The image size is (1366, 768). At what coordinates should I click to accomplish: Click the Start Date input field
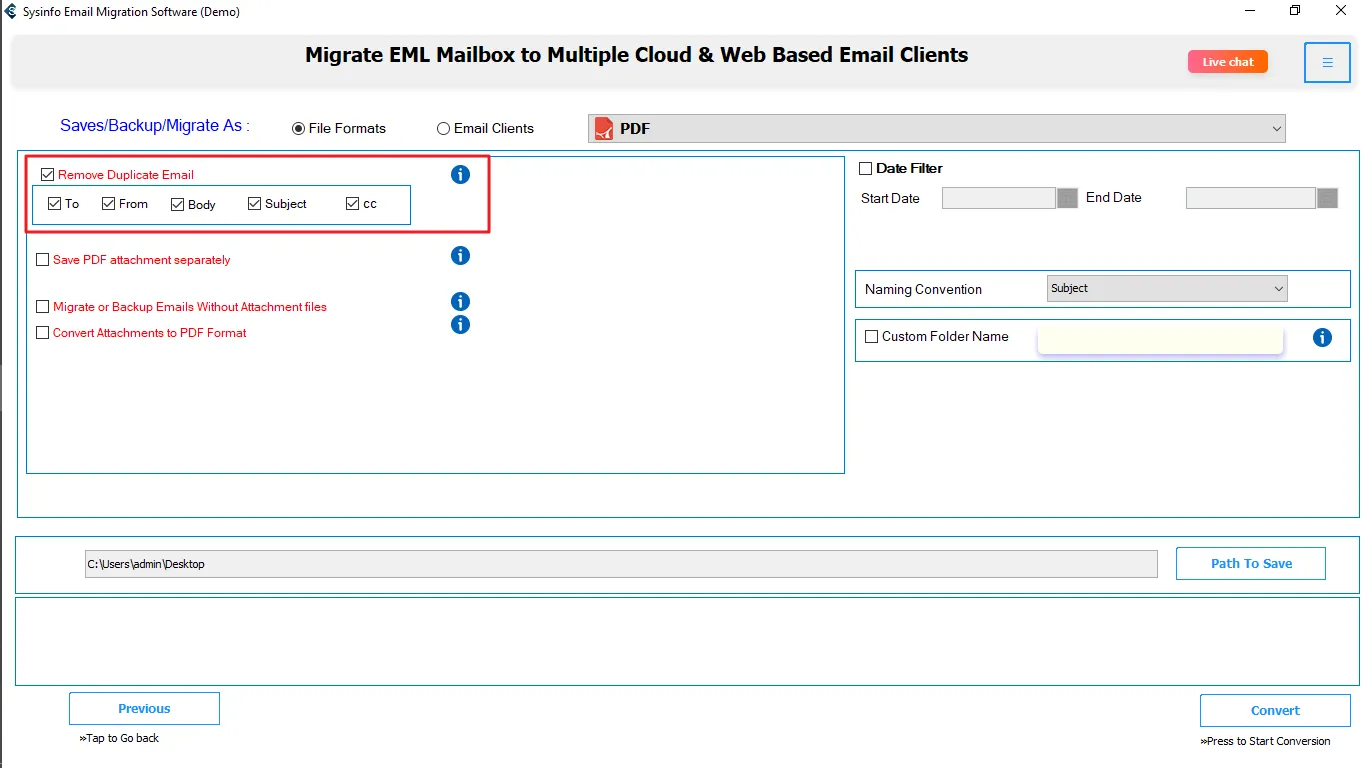coord(999,198)
